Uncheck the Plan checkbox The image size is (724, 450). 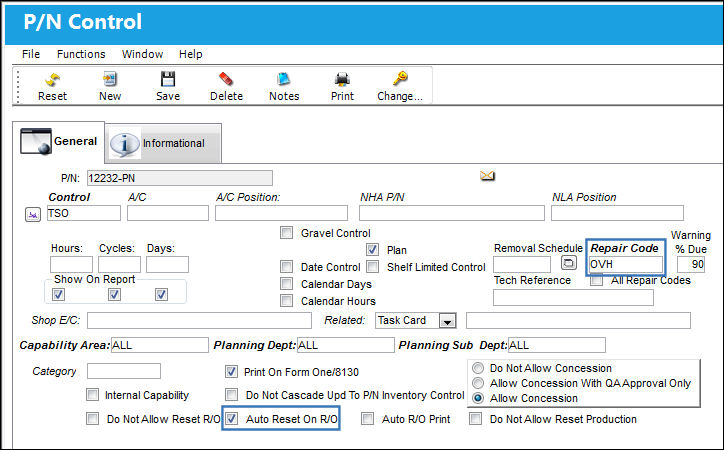pos(372,250)
